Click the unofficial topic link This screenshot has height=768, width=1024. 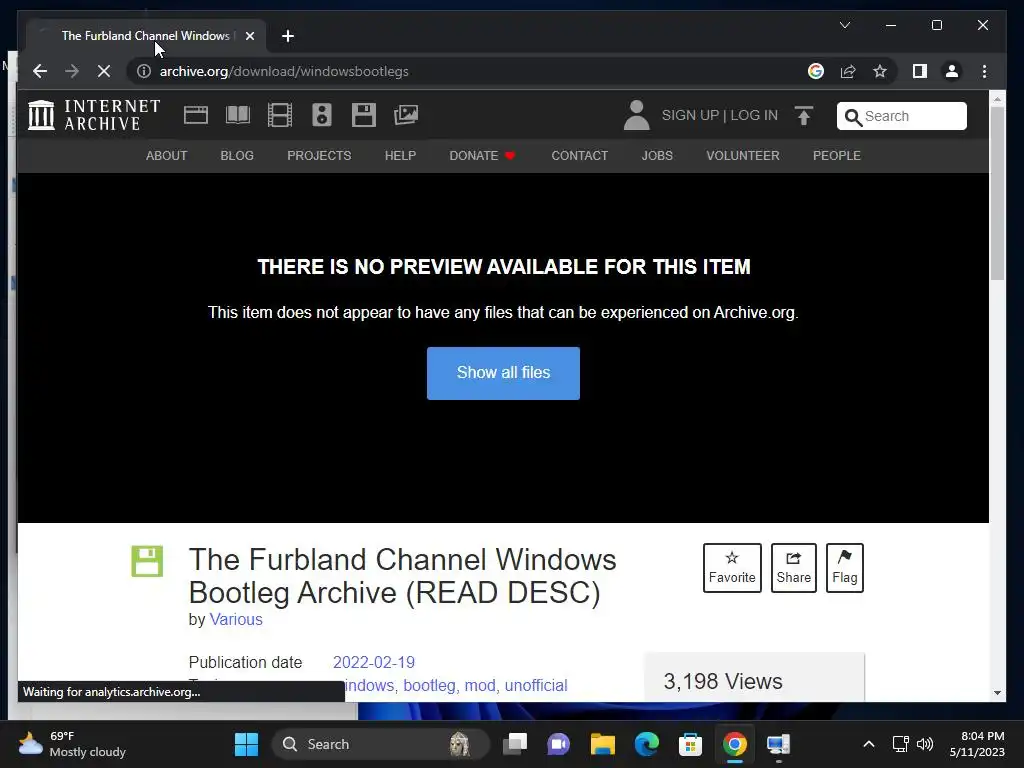tap(536, 685)
